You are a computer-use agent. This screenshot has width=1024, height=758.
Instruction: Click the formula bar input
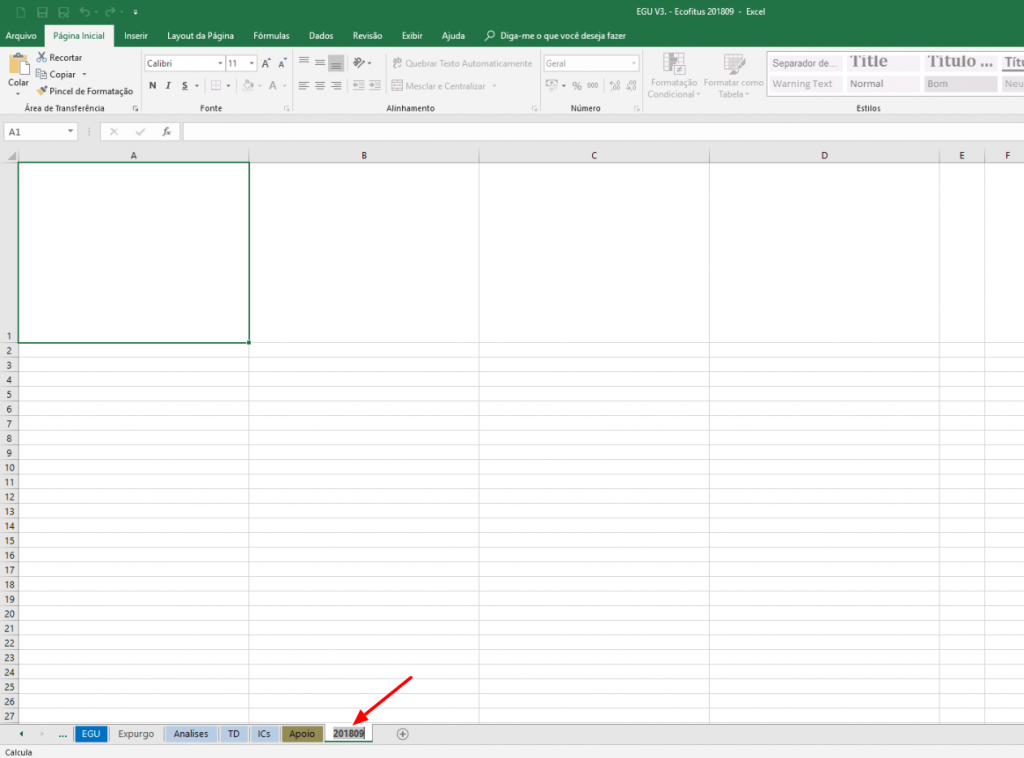pyautogui.click(x=603, y=131)
